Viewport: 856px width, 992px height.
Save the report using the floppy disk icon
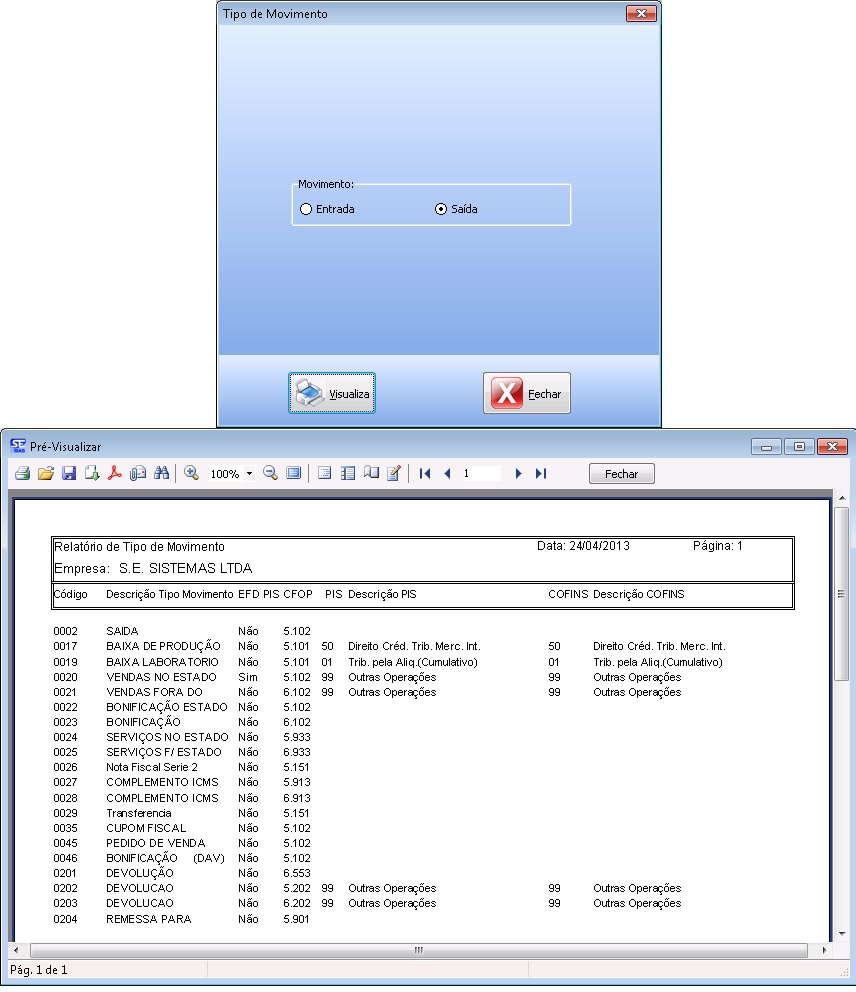point(69,474)
